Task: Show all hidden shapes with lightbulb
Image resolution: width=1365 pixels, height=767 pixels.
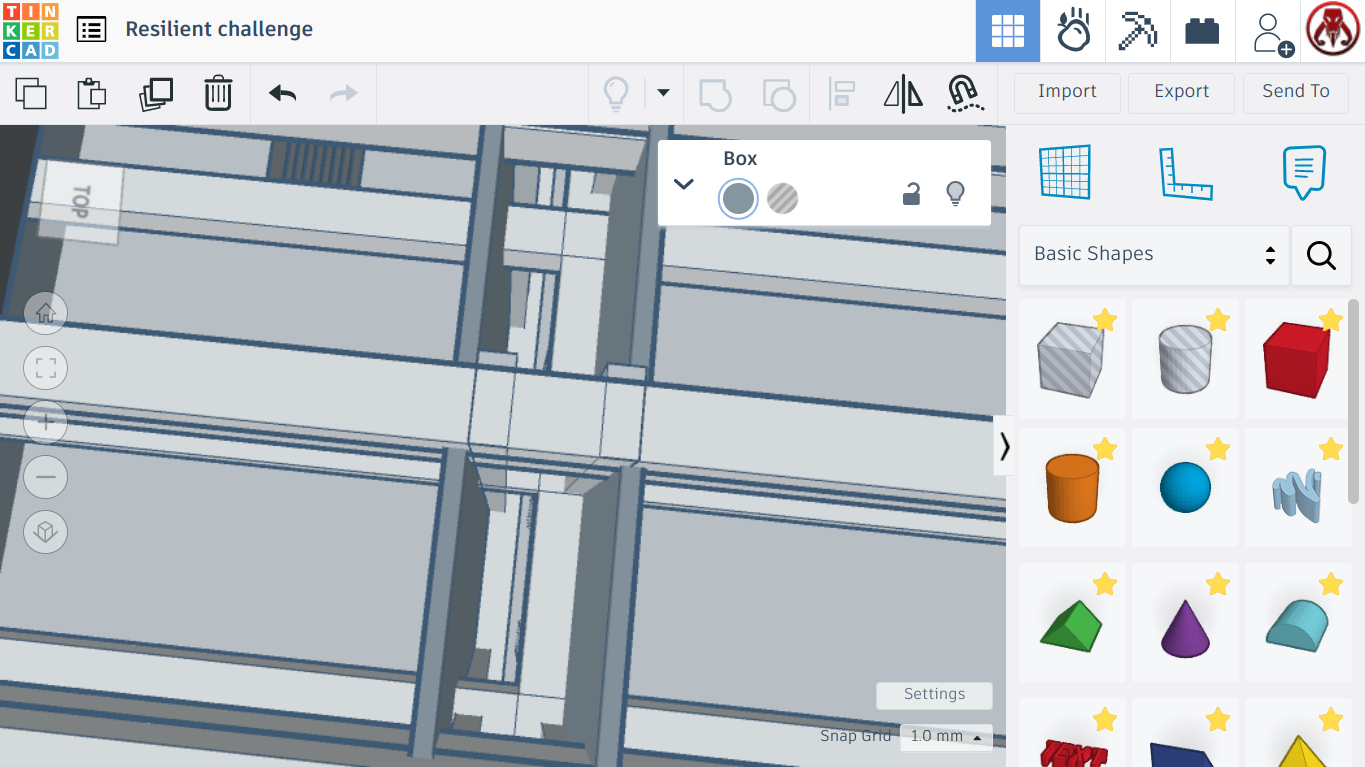Action: coord(616,94)
